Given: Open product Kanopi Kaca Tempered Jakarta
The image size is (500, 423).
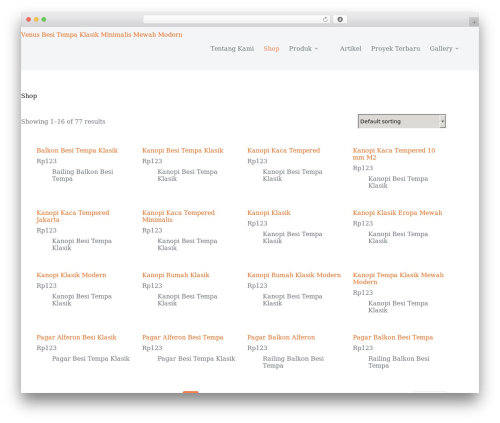Looking at the screenshot, I should [73, 216].
